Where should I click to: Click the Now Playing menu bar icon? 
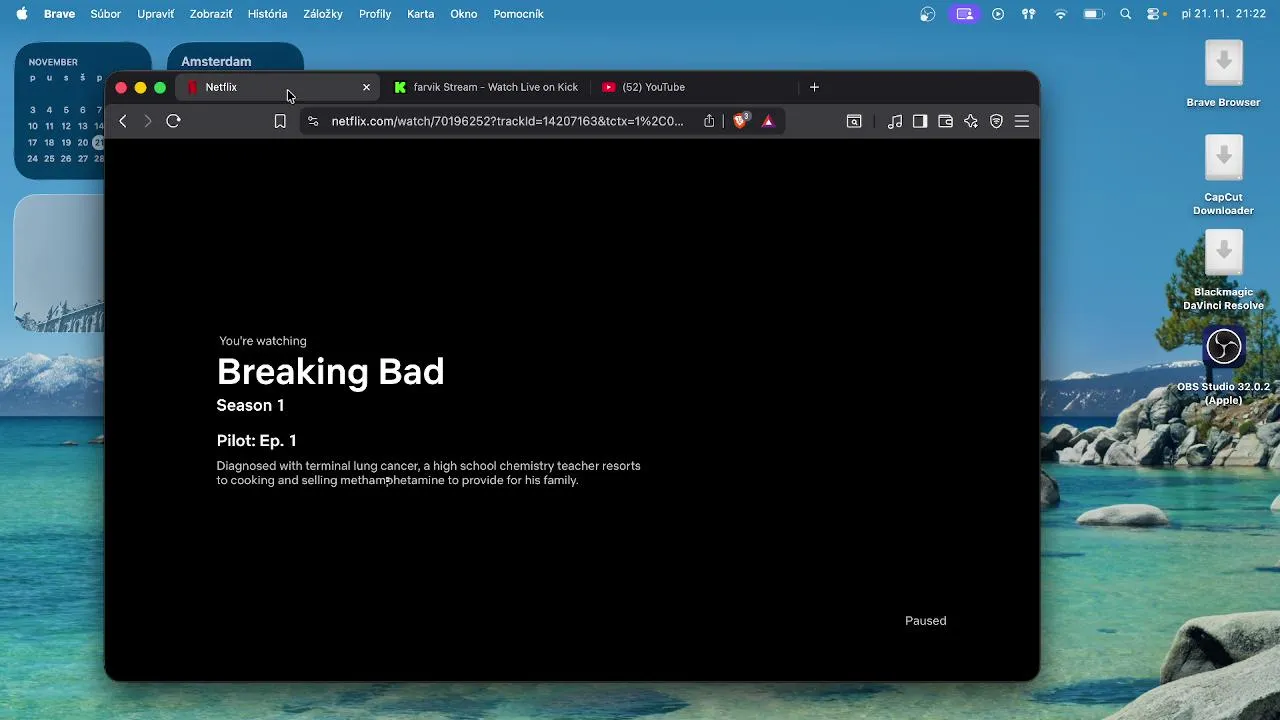[x=998, y=14]
